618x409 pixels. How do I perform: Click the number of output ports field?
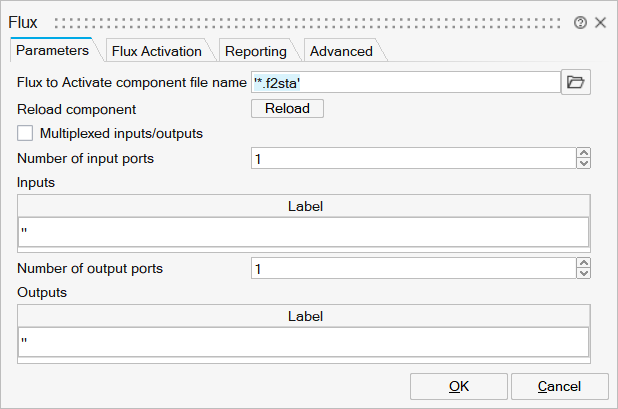coord(413,269)
